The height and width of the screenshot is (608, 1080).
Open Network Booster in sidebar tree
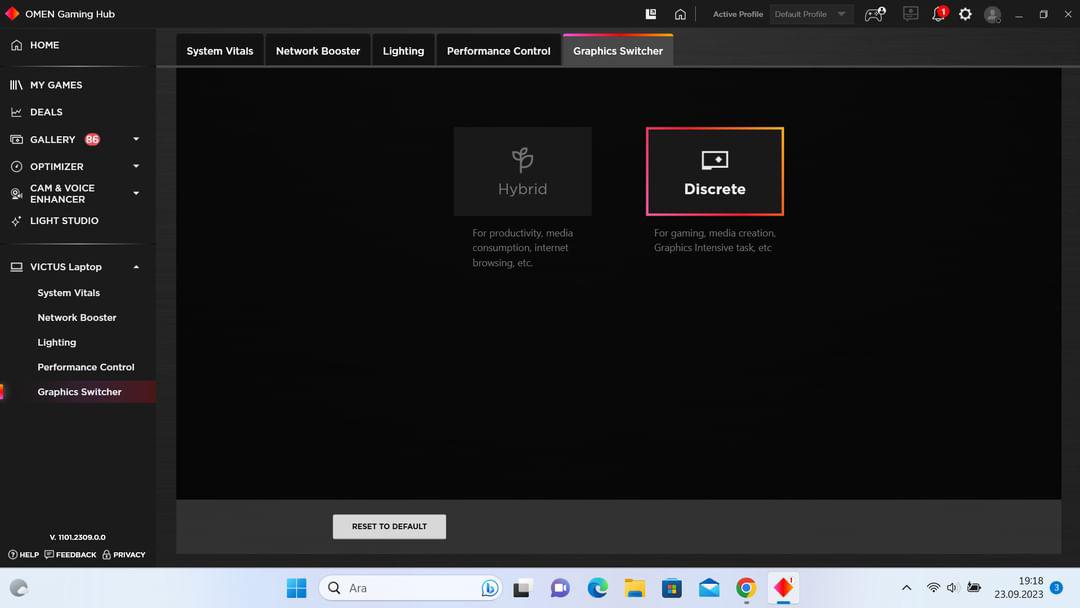coord(76,317)
